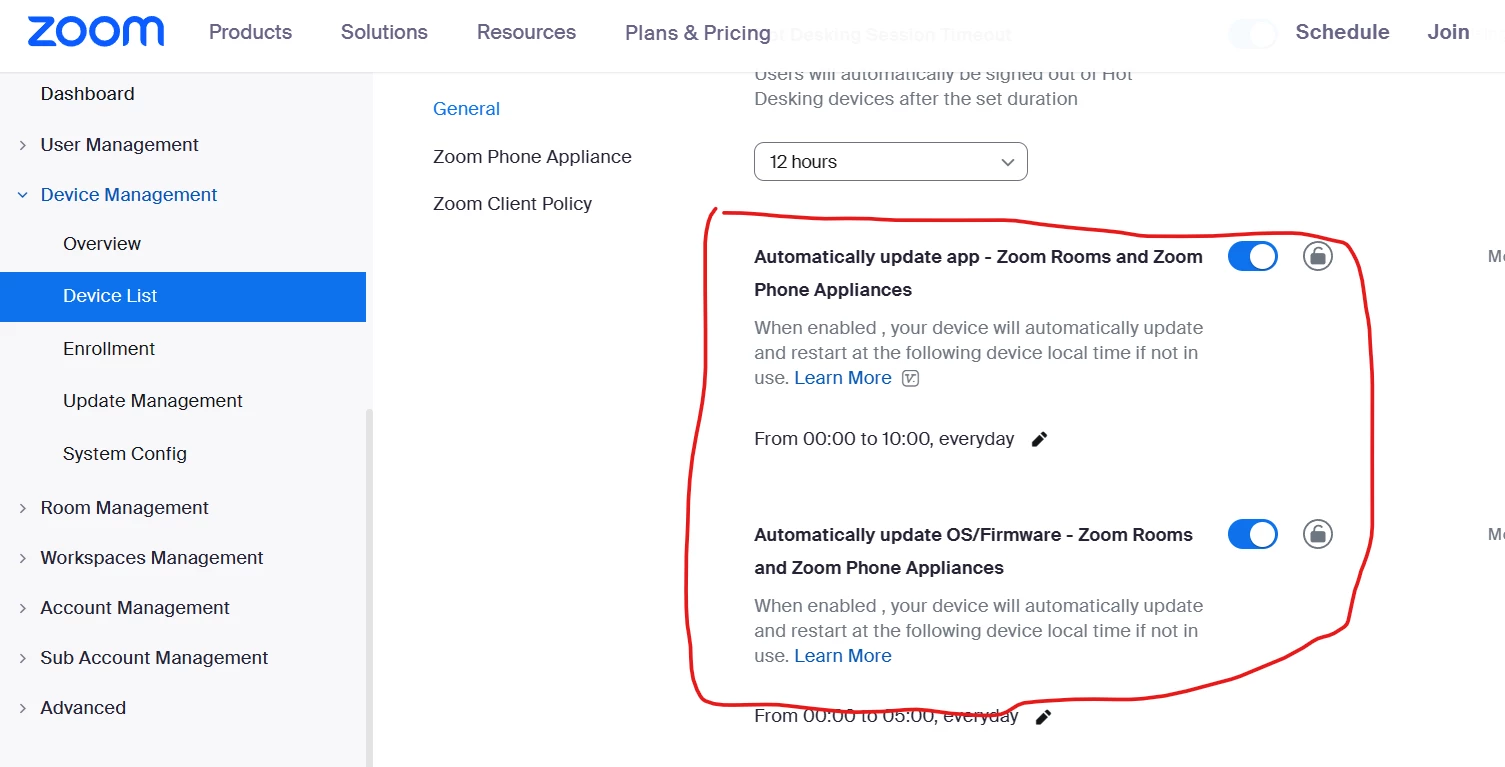Edit the 00:00 to 05:00 schedule pencil
Image resolution: width=1505 pixels, height=767 pixels.
click(1043, 717)
